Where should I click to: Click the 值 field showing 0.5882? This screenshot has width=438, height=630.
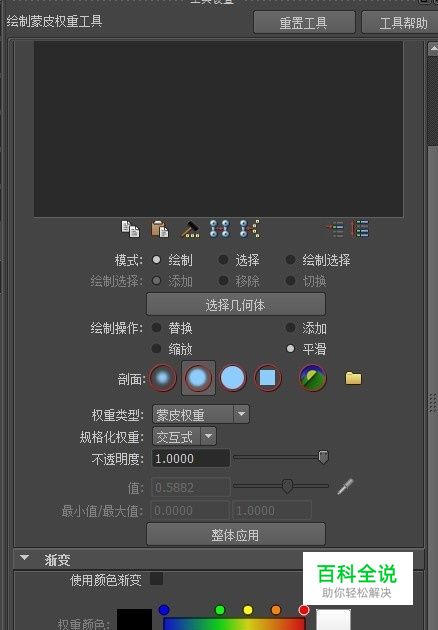coord(191,487)
